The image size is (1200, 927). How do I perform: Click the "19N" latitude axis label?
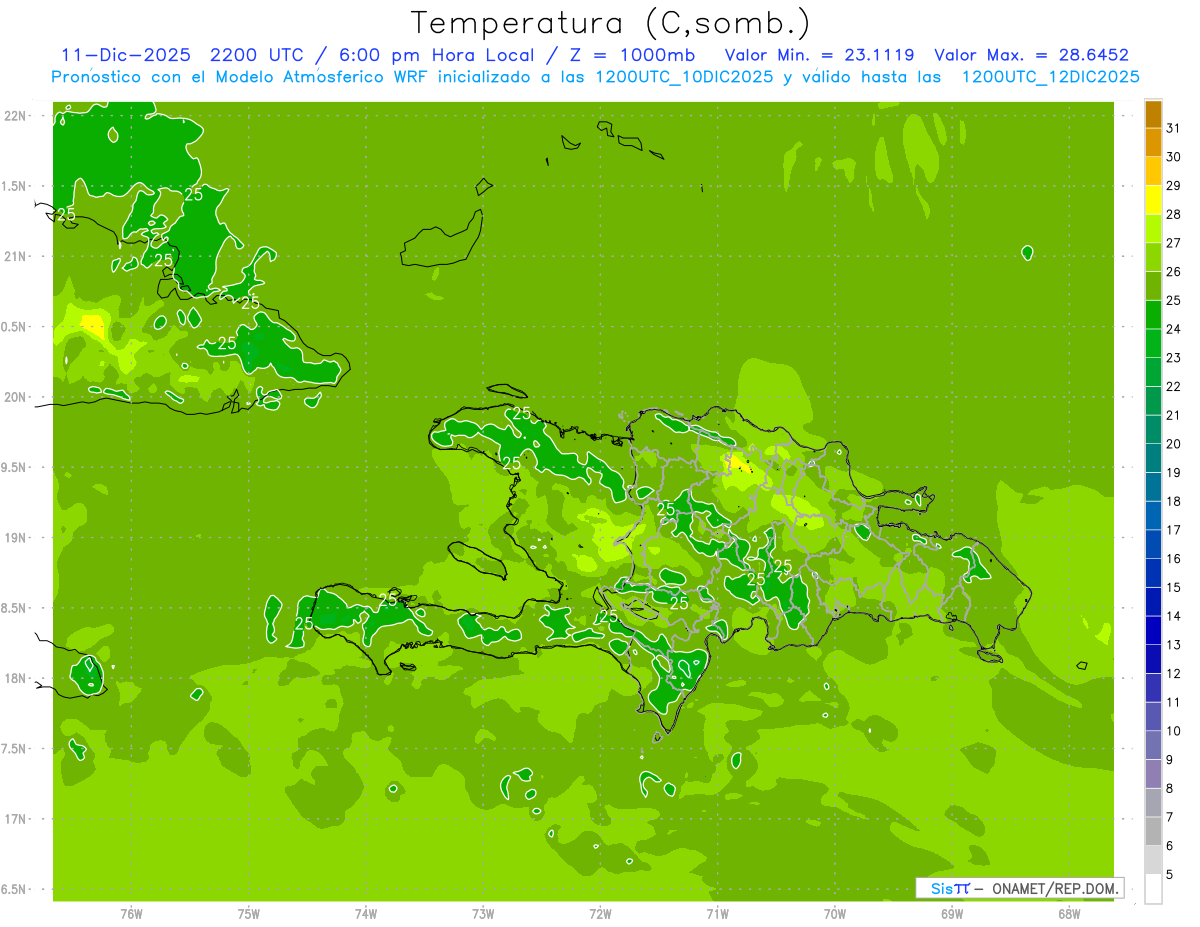[15, 538]
